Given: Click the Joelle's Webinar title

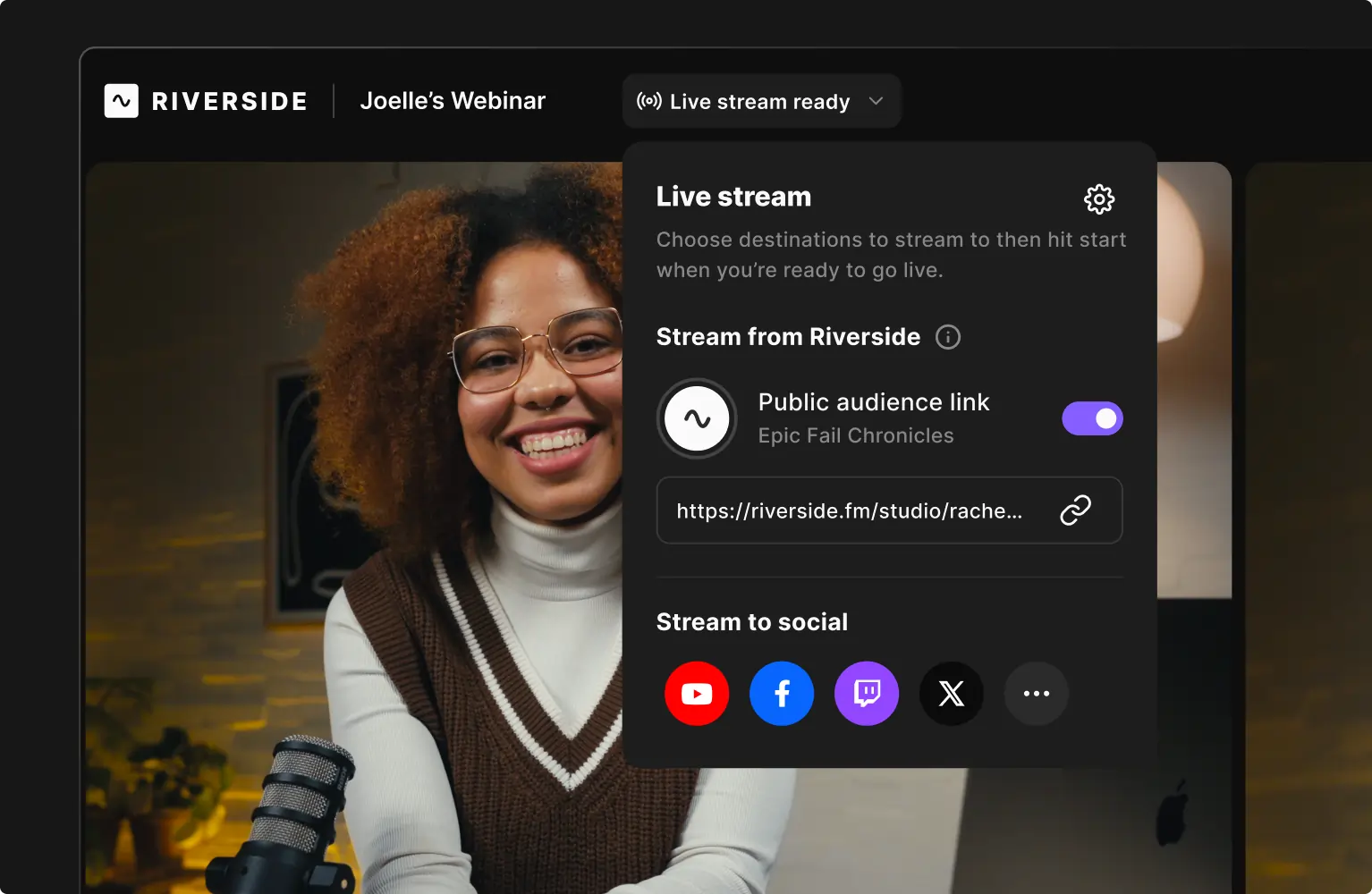Looking at the screenshot, I should click(453, 101).
